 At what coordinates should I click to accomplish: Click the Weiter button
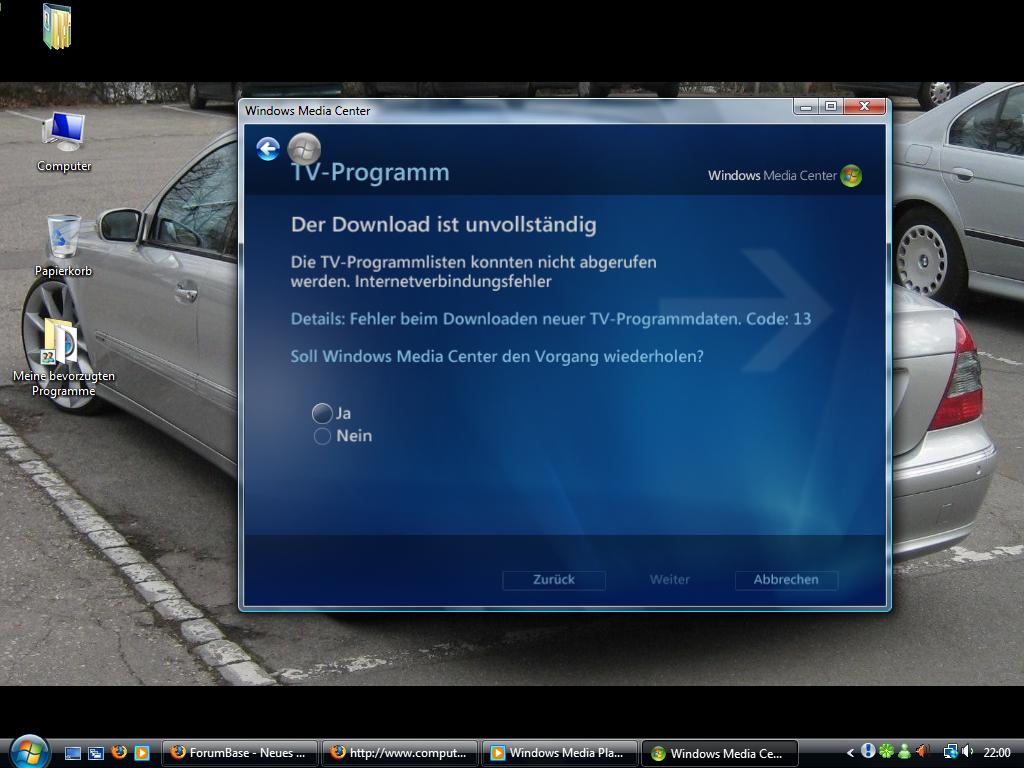tap(669, 580)
